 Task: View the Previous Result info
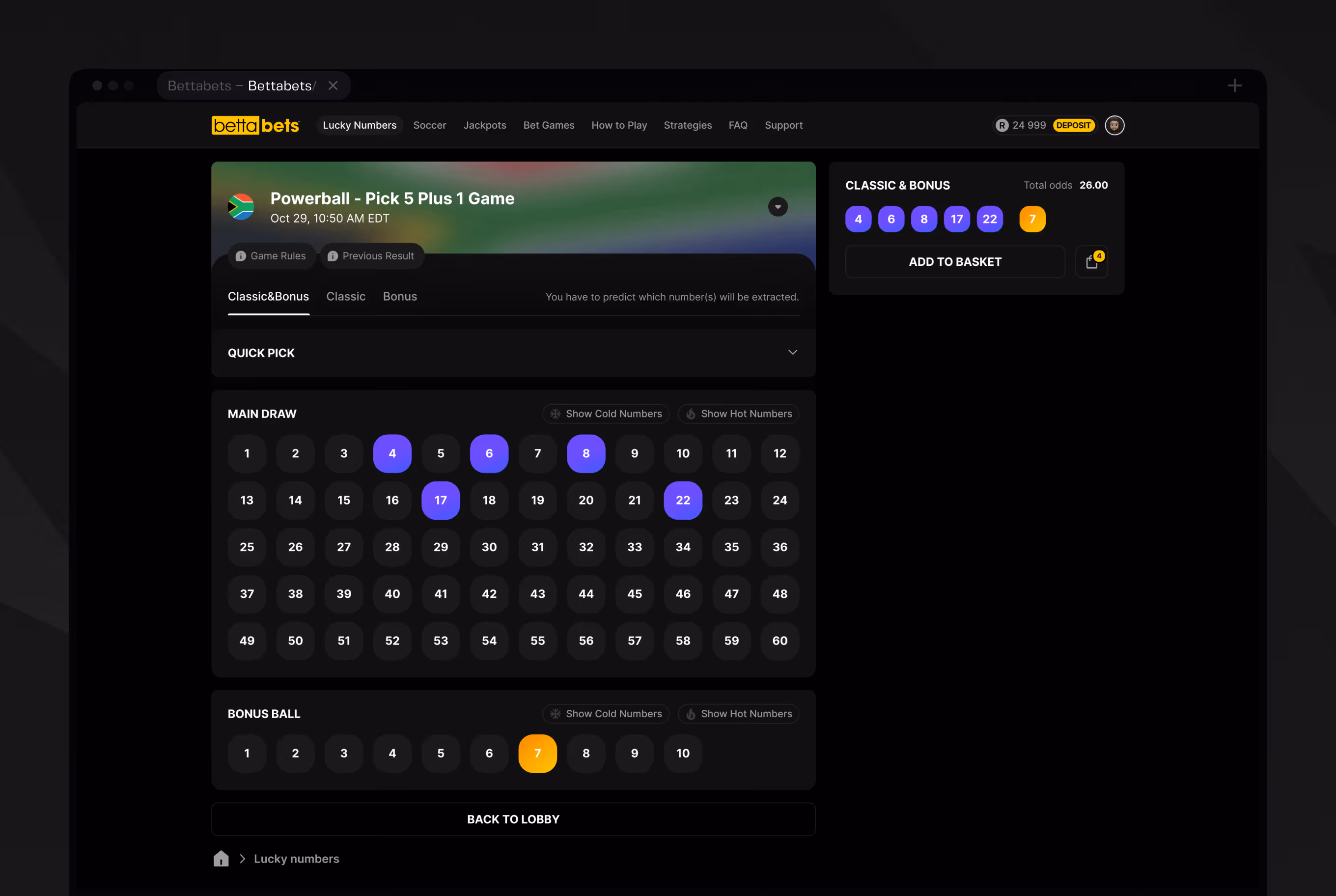click(x=371, y=256)
